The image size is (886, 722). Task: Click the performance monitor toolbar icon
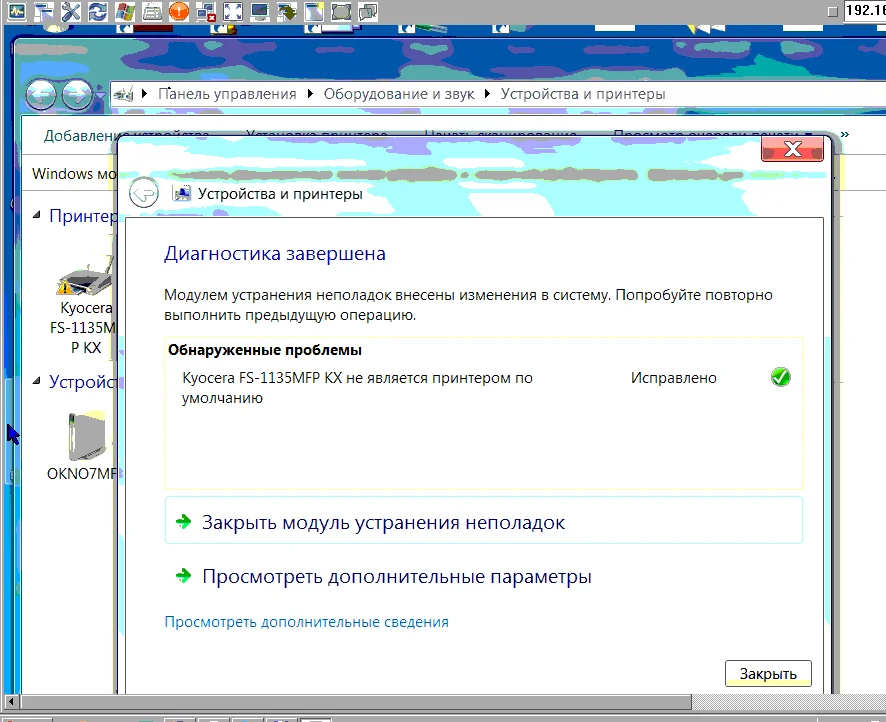(16, 11)
